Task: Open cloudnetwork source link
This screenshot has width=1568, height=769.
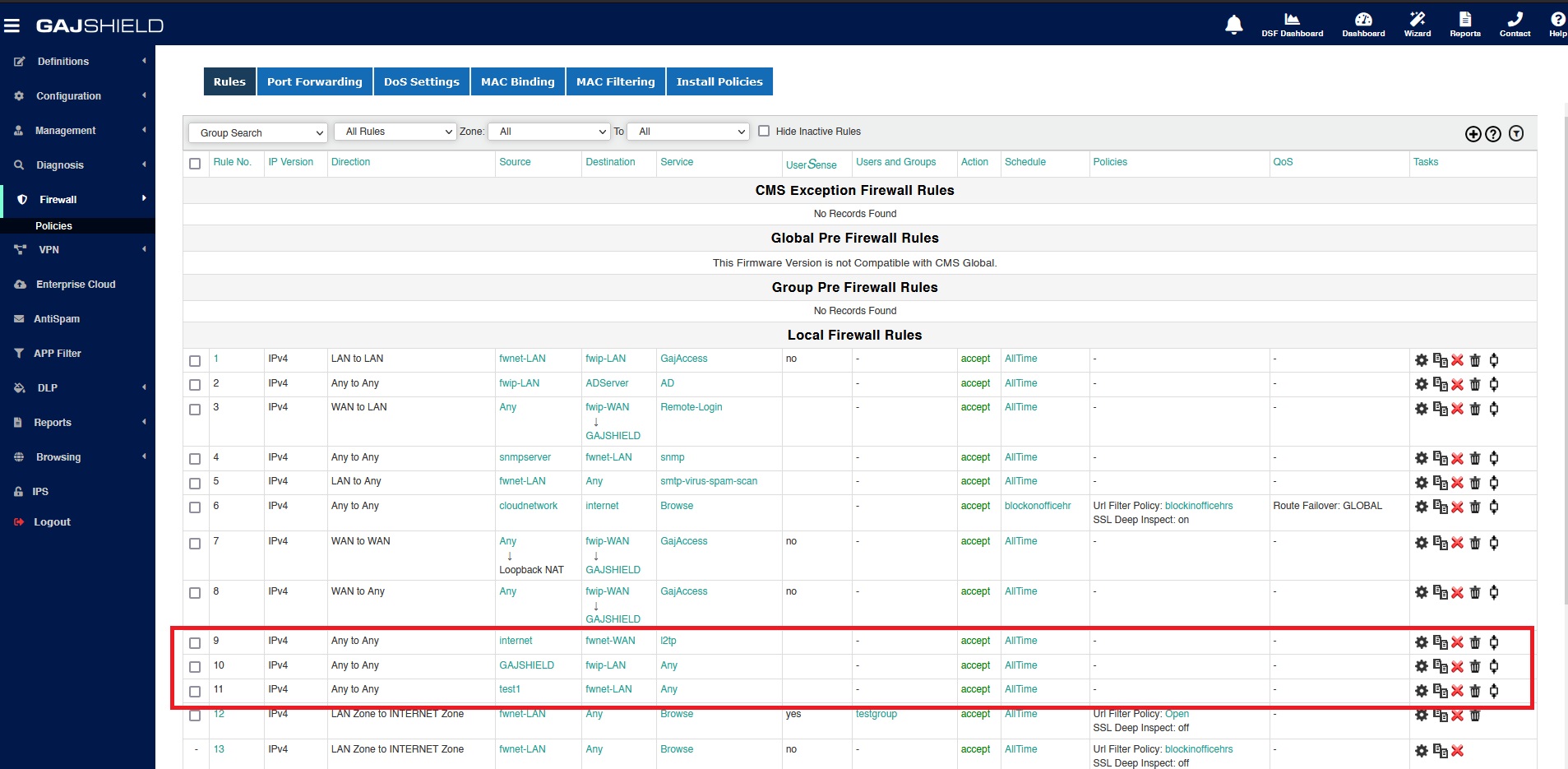Action: 528,506
